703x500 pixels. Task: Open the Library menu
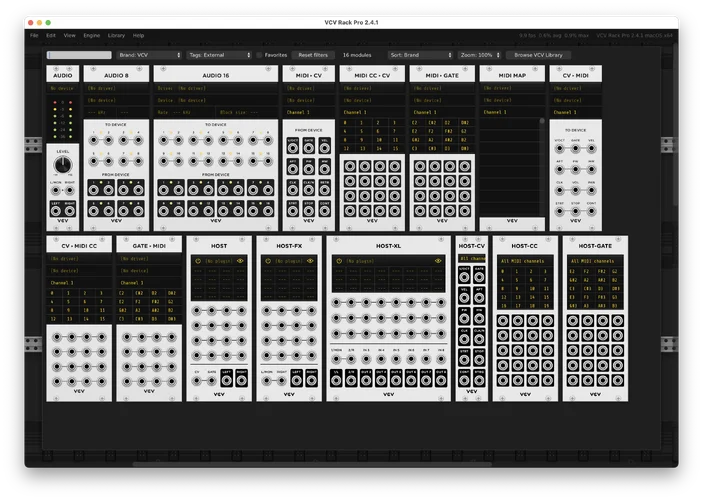[x=116, y=35]
